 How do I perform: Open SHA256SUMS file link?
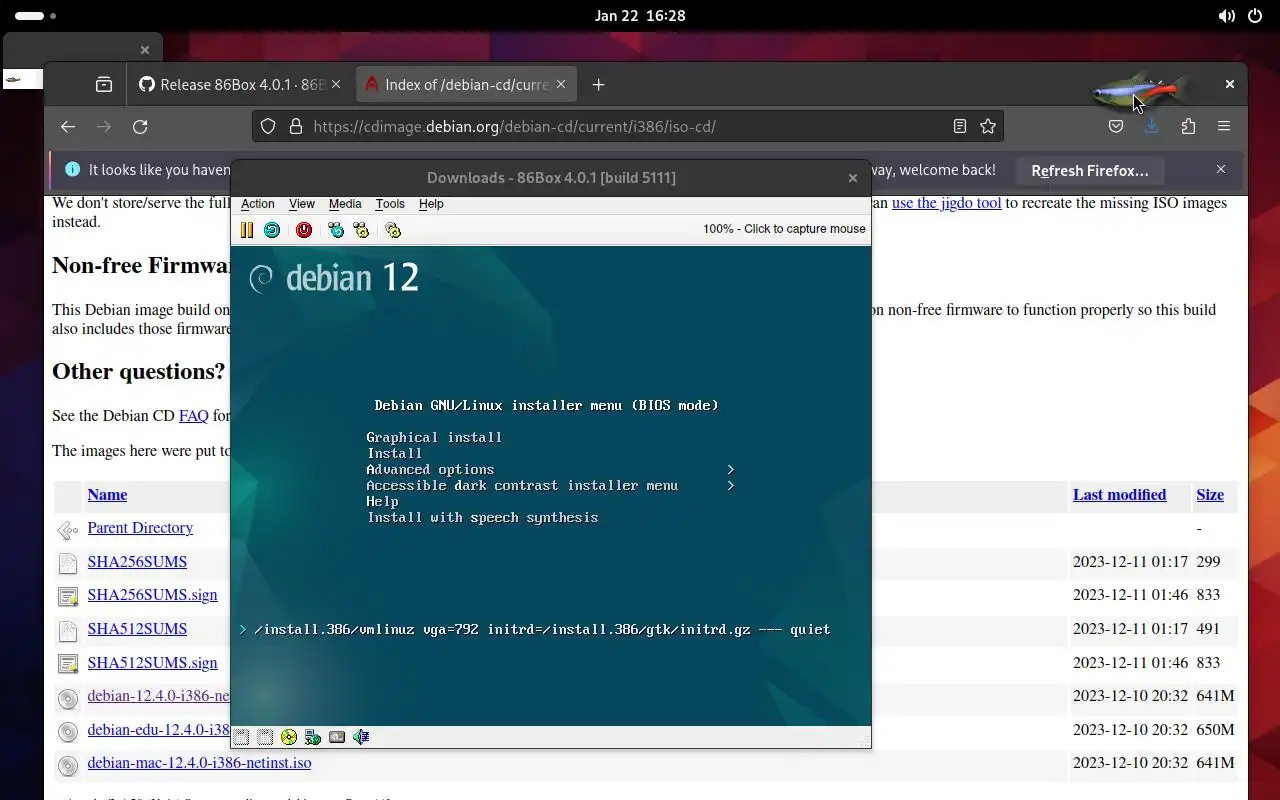(x=137, y=562)
